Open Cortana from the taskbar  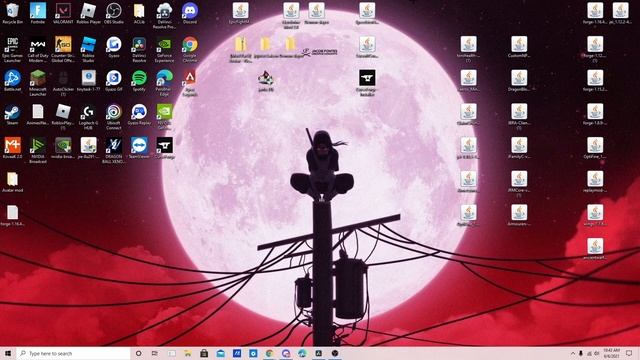point(138,353)
